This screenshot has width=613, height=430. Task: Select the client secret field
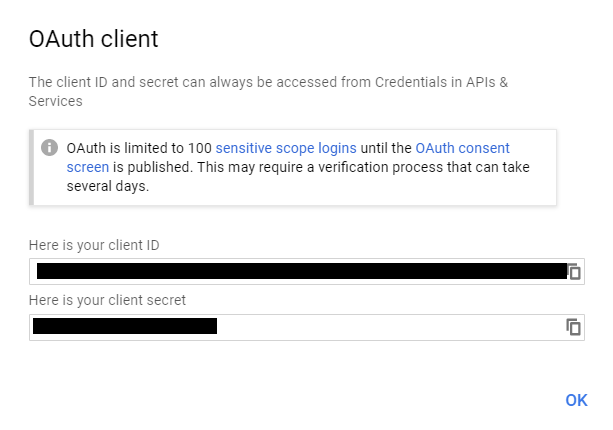pyautogui.click(x=307, y=327)
